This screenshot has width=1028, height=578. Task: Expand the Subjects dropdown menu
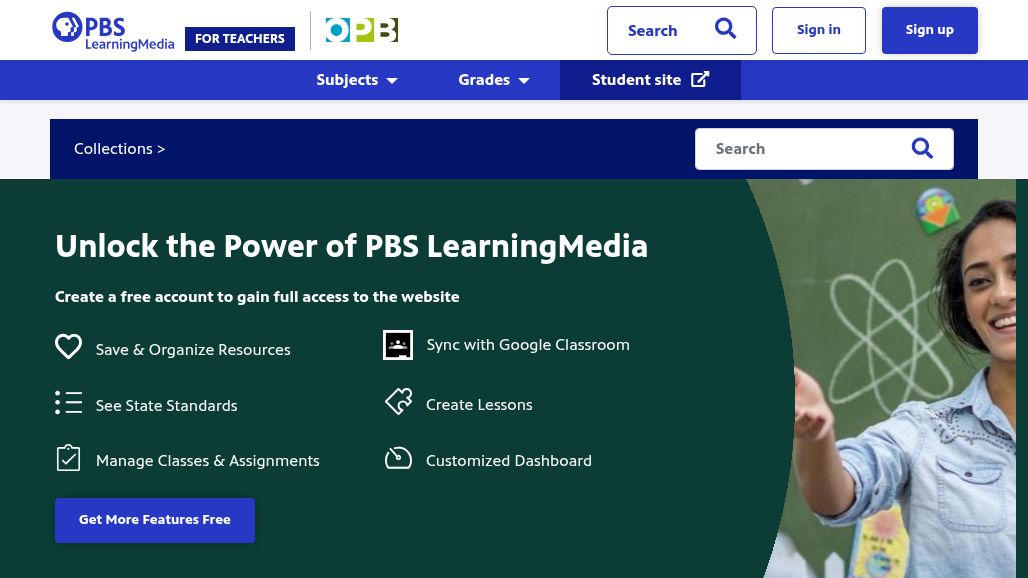pos(357,80)
